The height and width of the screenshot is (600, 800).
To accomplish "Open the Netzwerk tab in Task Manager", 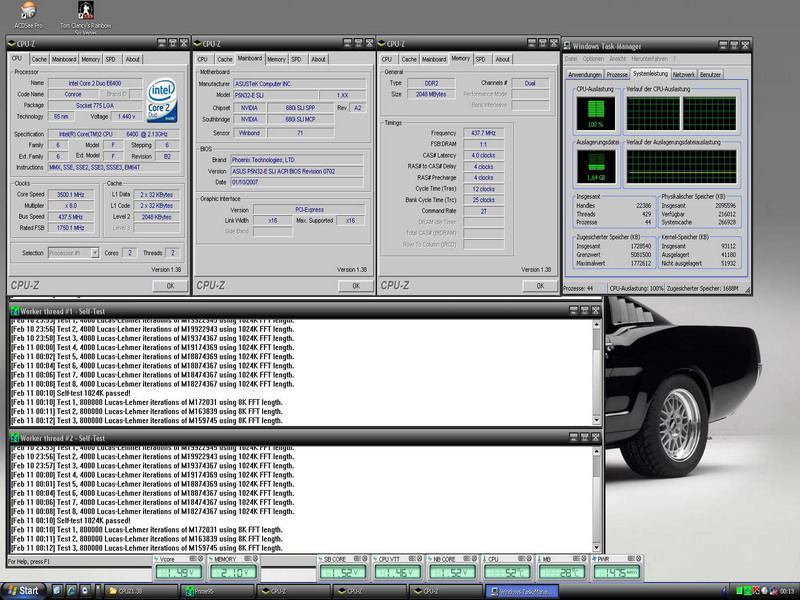I will point(684,74).
